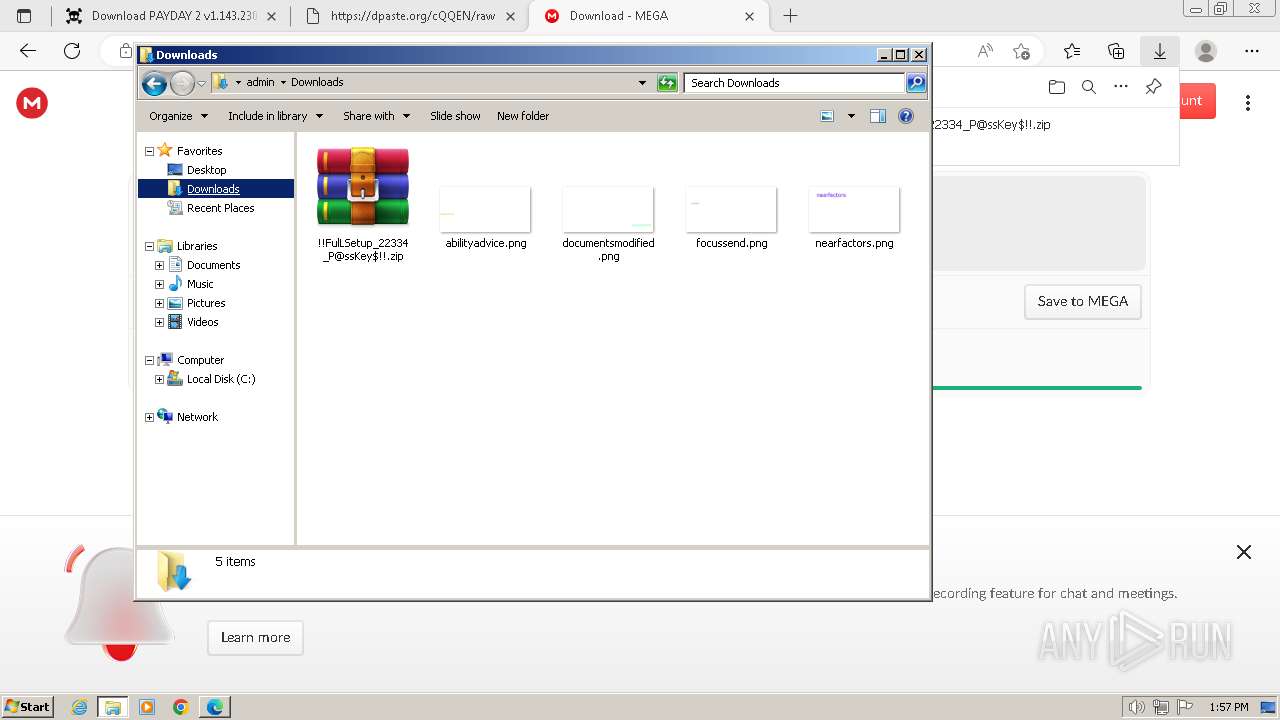This screenshot has height=720, width=1280.
Task: Open Edge Settings and more menu
Action: click(1252, 51)
